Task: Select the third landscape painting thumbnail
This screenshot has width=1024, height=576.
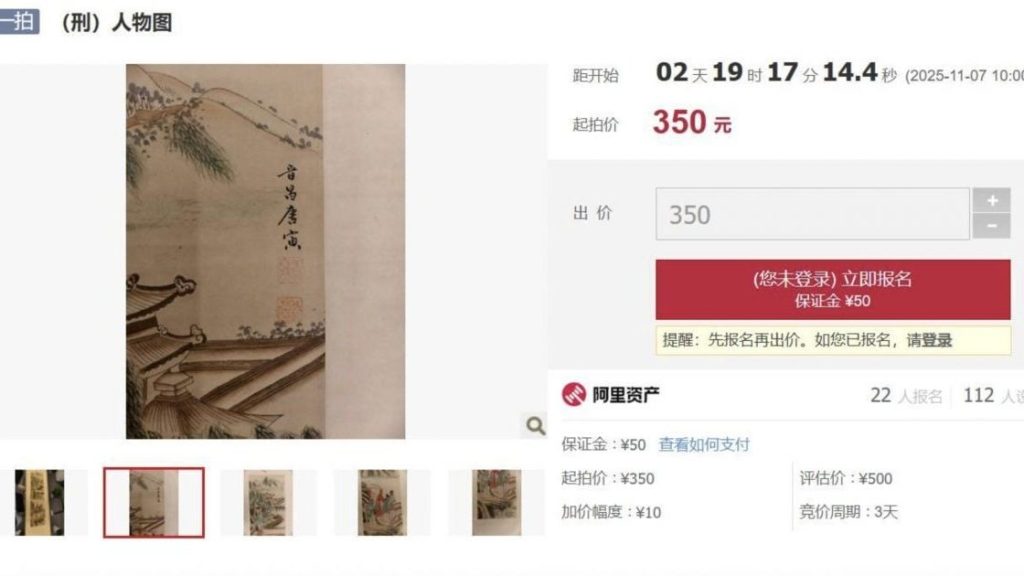Action: click(268, 502)
